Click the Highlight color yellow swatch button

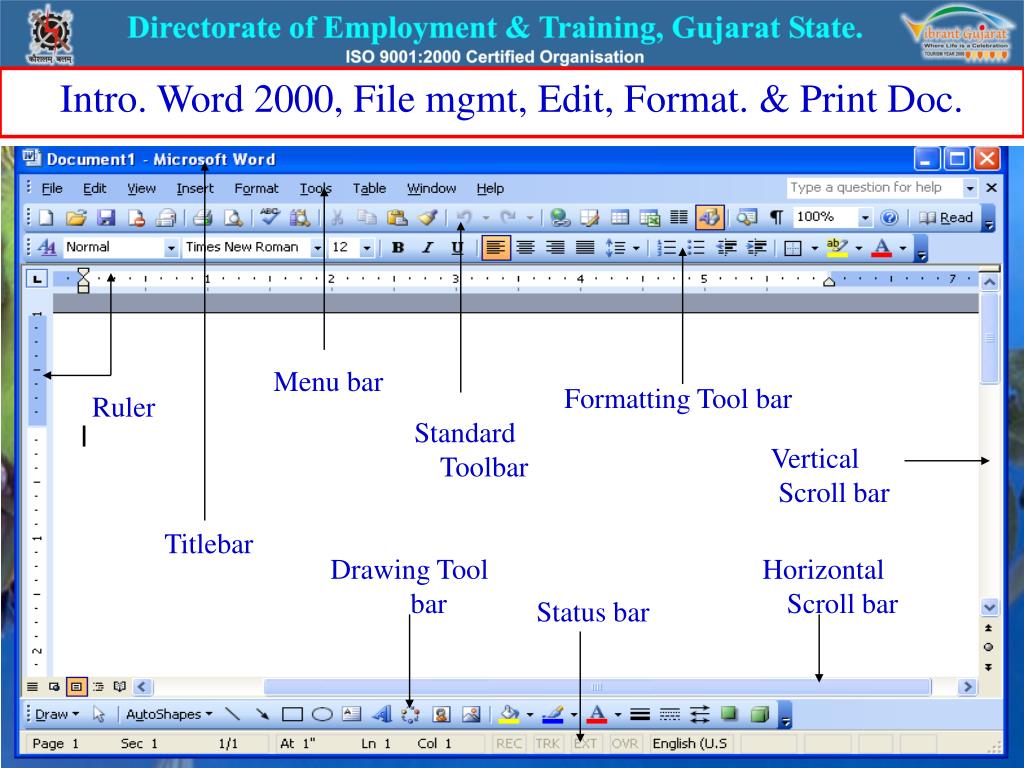click(x=837, y=248)
